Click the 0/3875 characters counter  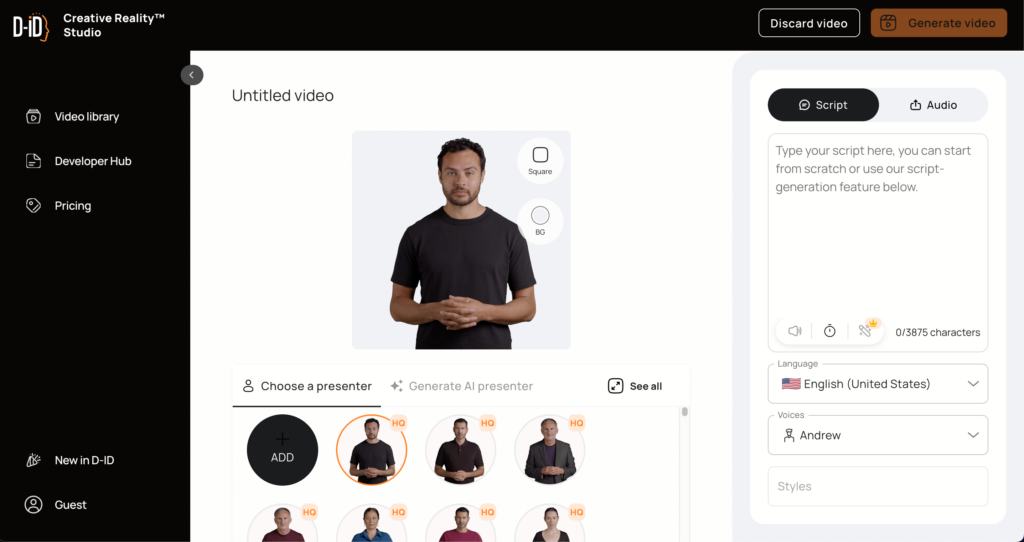coord(937,332)
